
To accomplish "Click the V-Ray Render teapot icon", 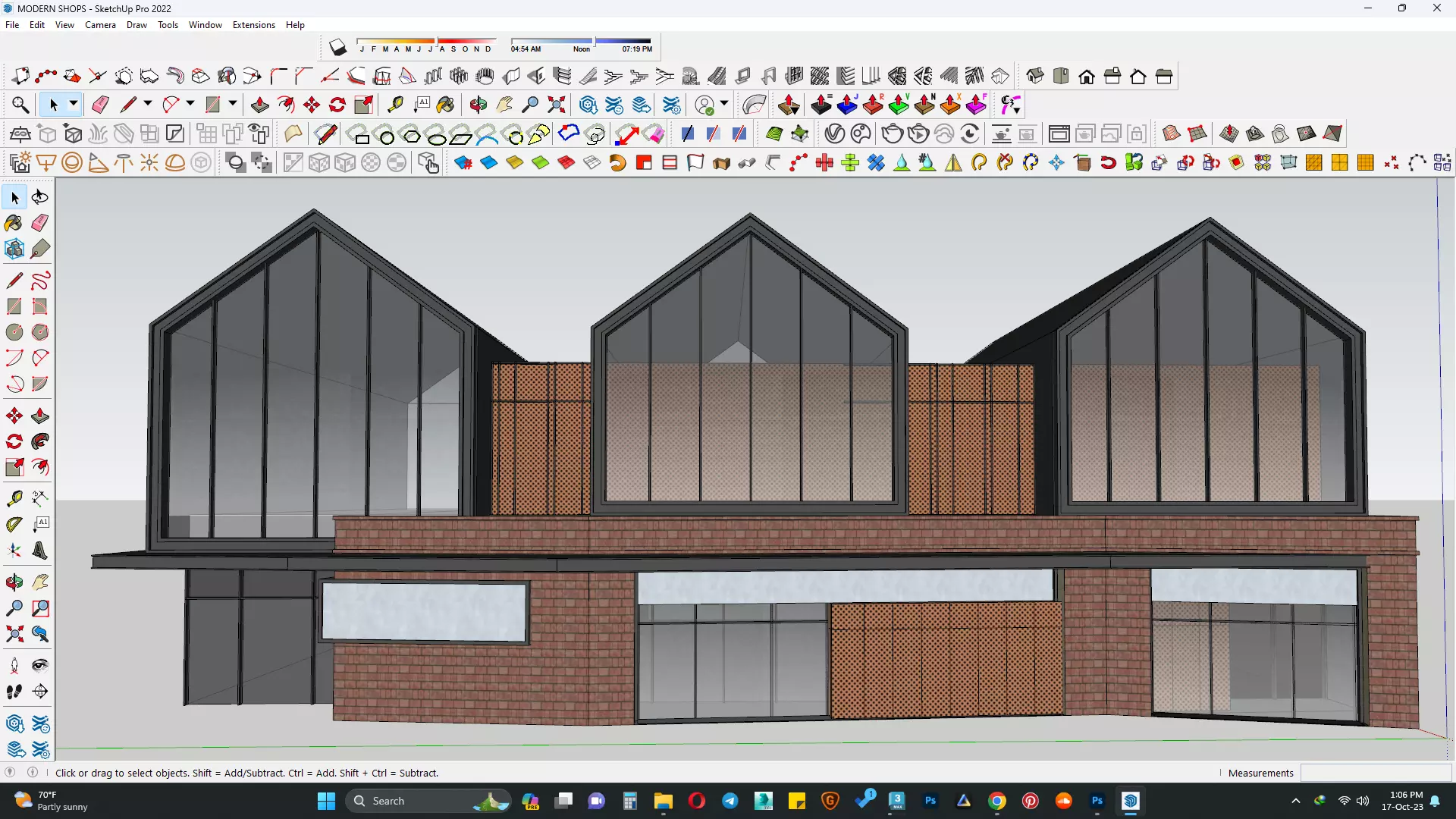I will [x=893, y=134].
